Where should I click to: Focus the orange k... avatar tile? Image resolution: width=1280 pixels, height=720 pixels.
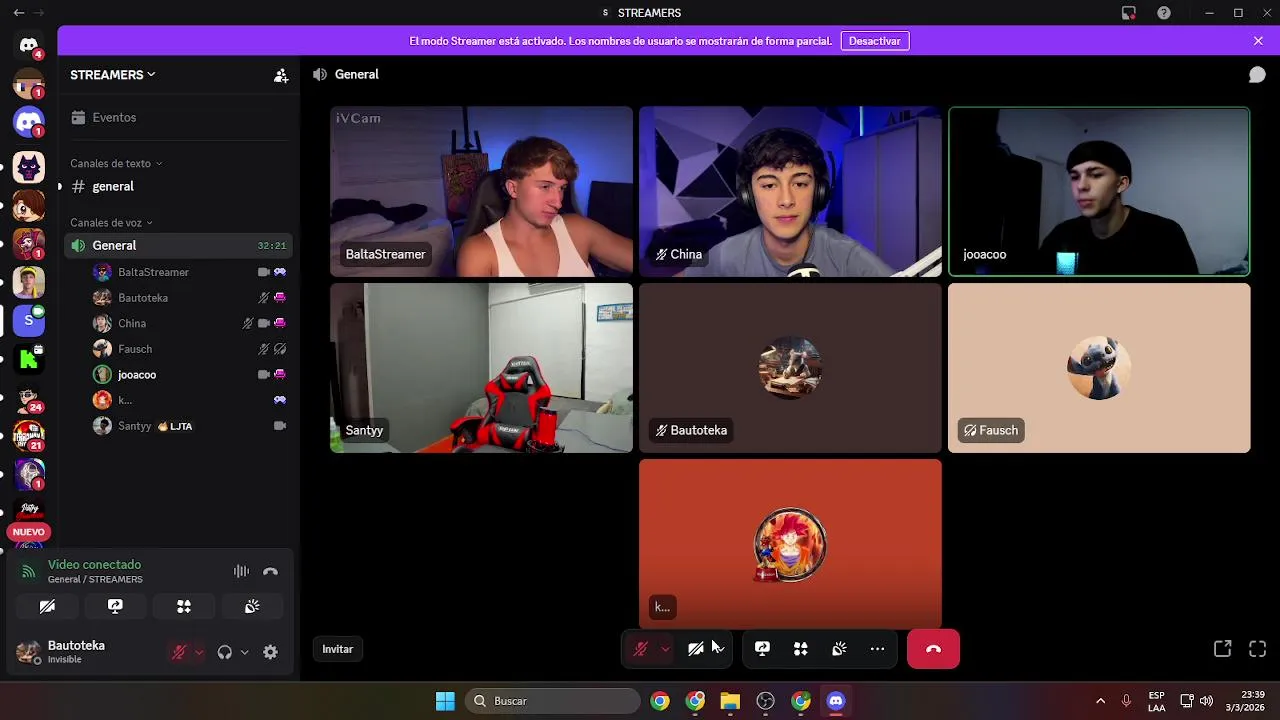[790, 544]
